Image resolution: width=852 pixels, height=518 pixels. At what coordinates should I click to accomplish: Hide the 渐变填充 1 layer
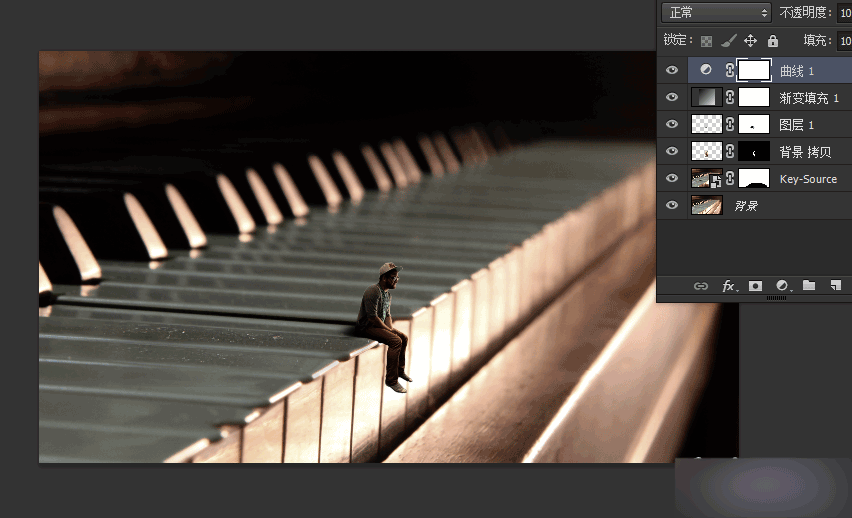[672, 97]
